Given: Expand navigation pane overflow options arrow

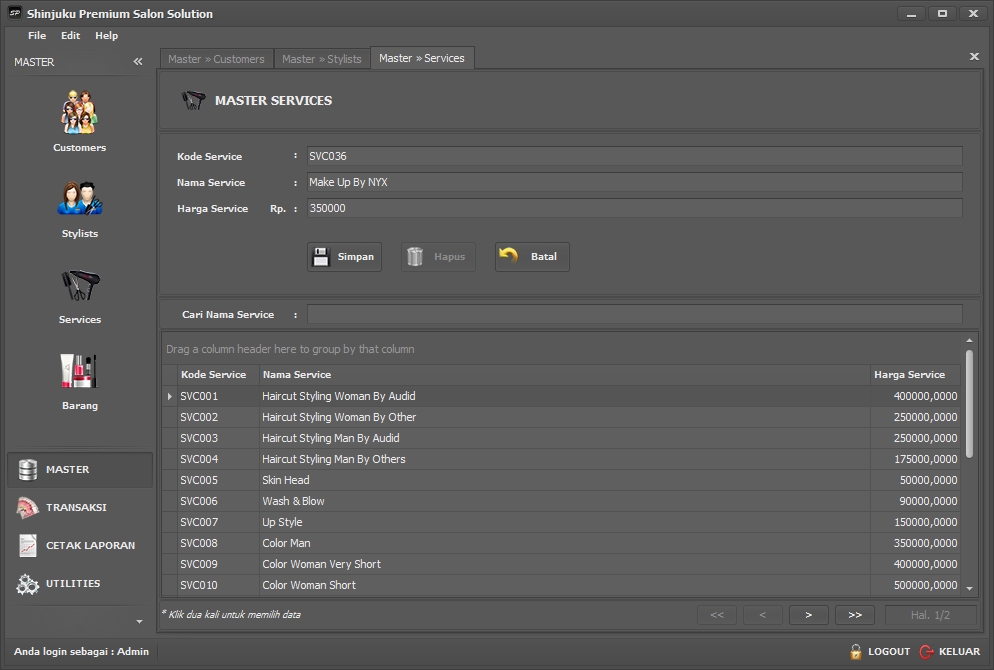Looking at the screenshot, I should 139,621.
